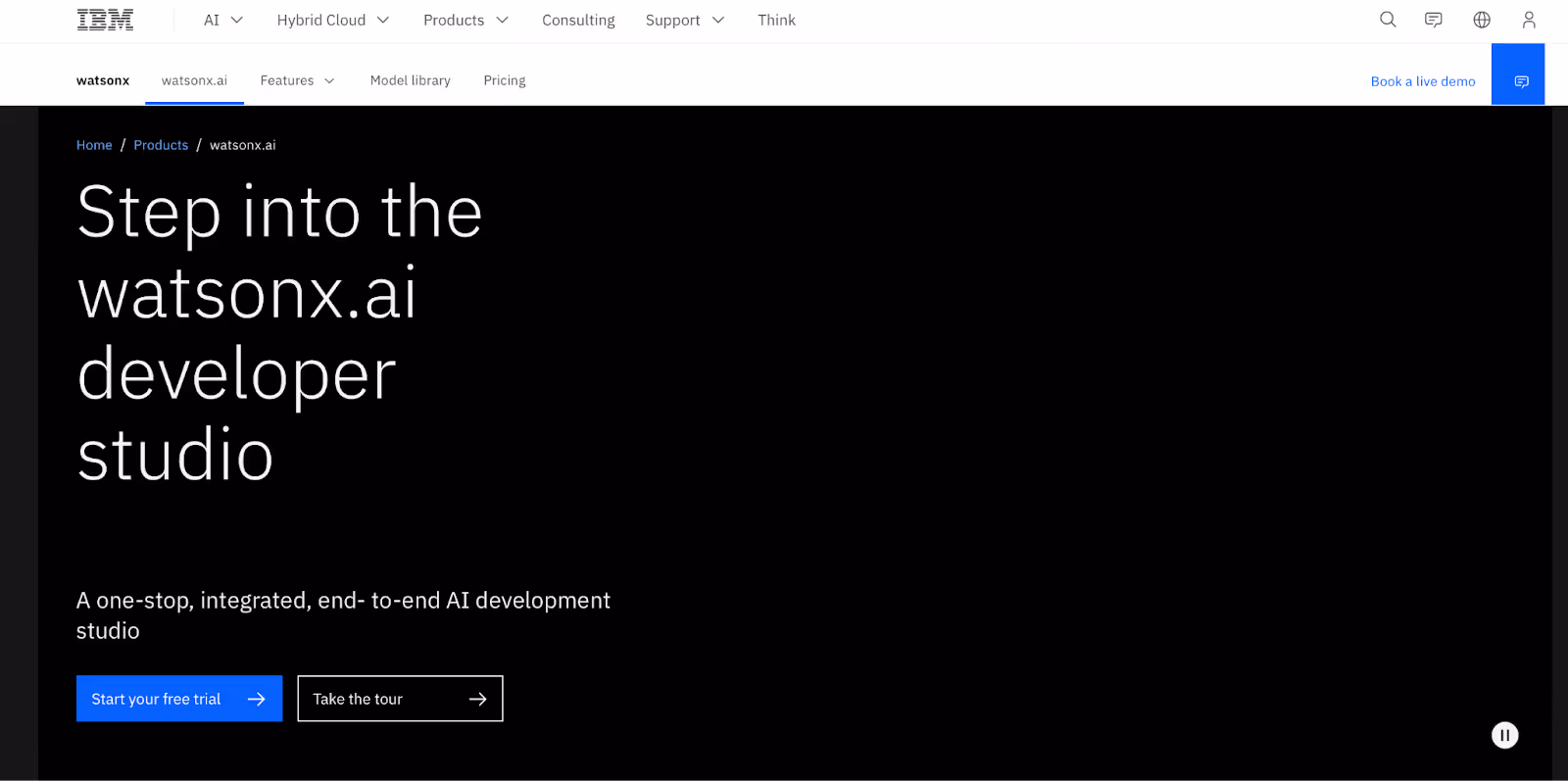This screenshot has height=781, width=1568.
Task: Expand the Features dropdown
Action: pyautogui.click(x=298, y=80)
